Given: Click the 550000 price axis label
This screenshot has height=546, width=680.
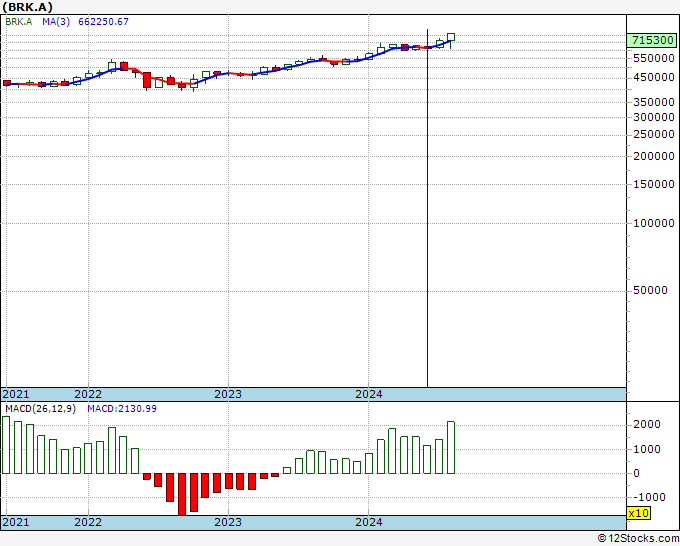Looking at the screenshot, I should (654, 58).
